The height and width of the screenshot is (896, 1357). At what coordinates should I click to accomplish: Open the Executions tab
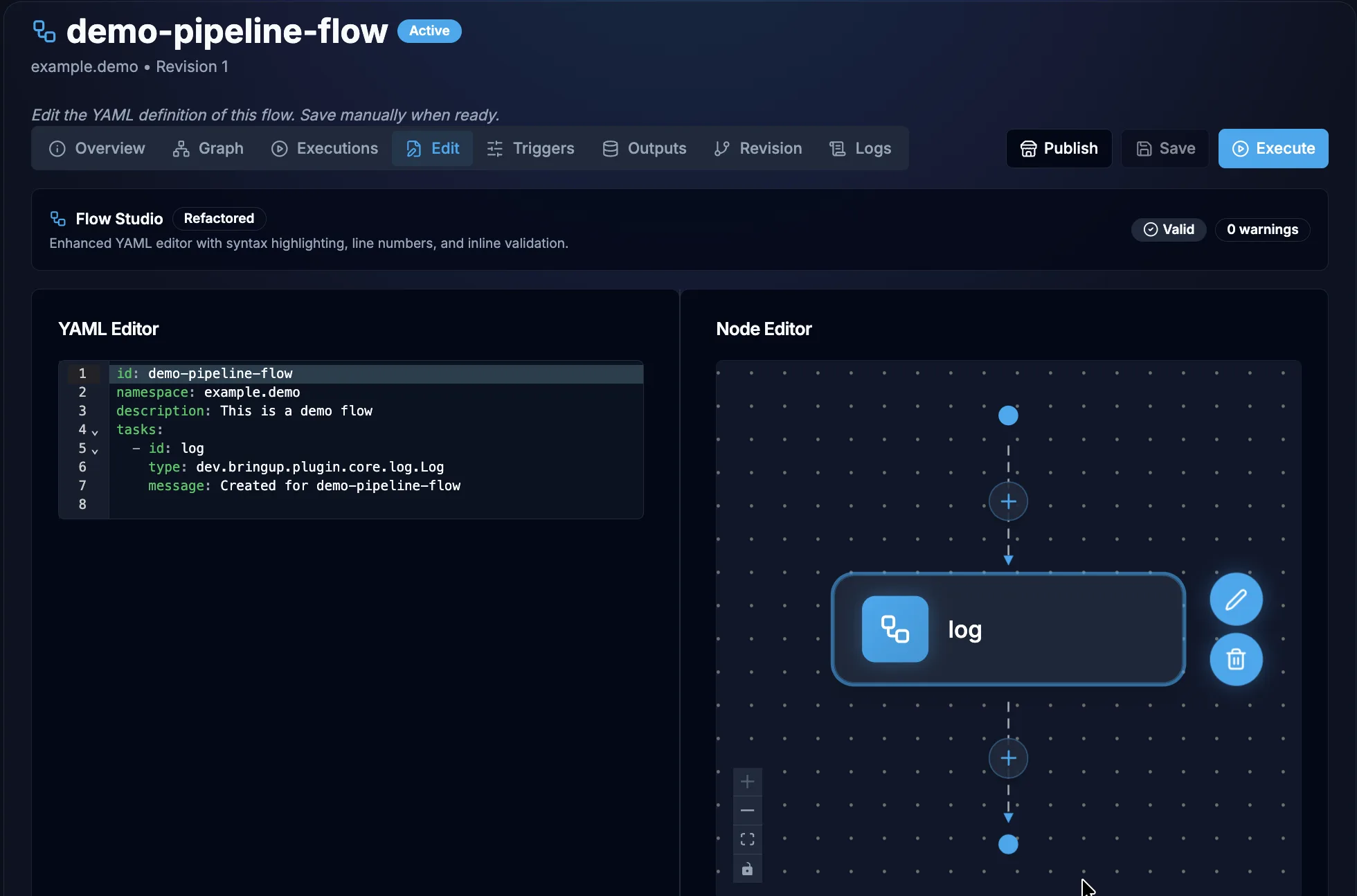coord(324,148)
